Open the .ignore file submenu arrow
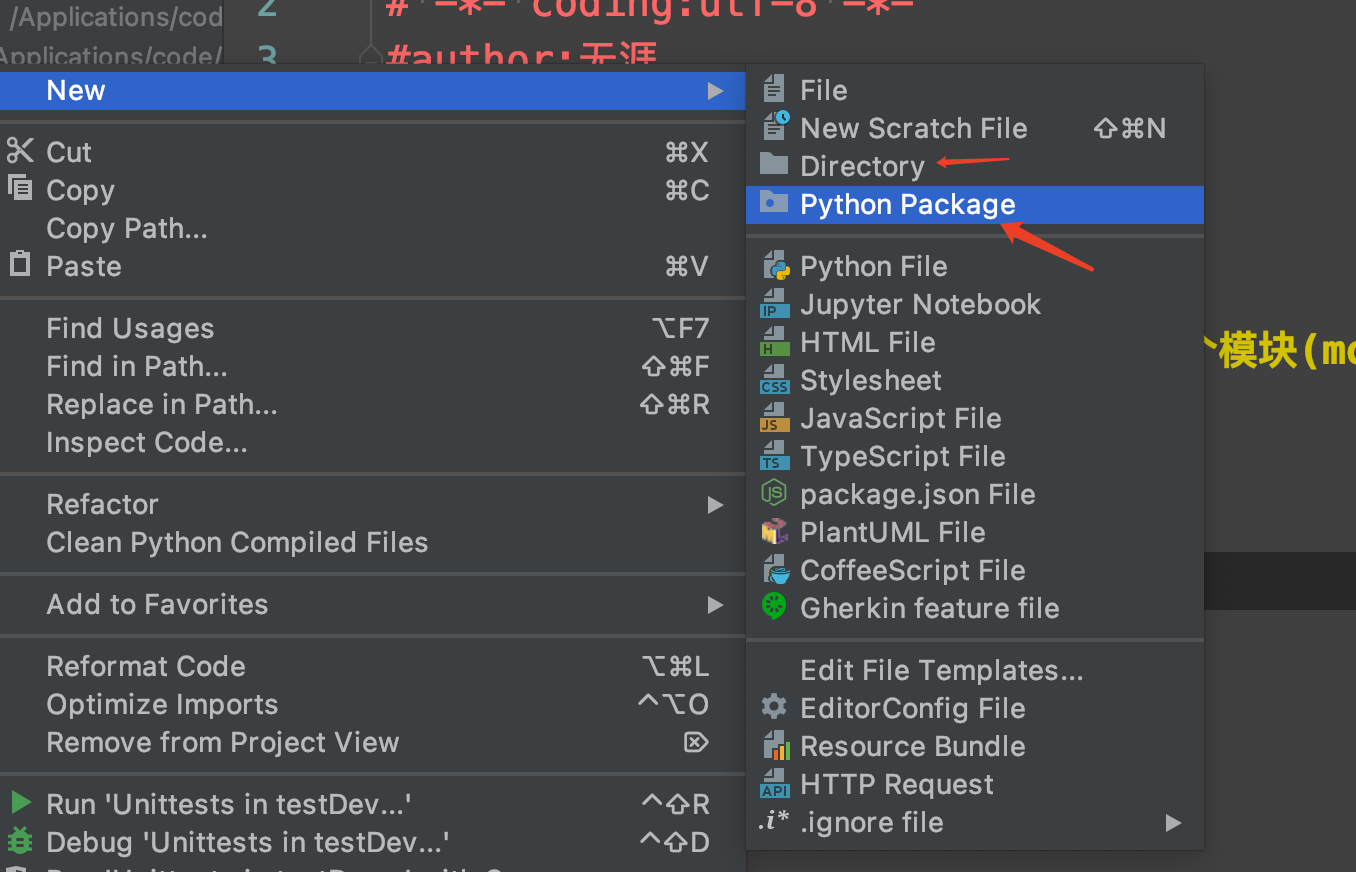The image size is (1356, 872). coord(1173,823)
